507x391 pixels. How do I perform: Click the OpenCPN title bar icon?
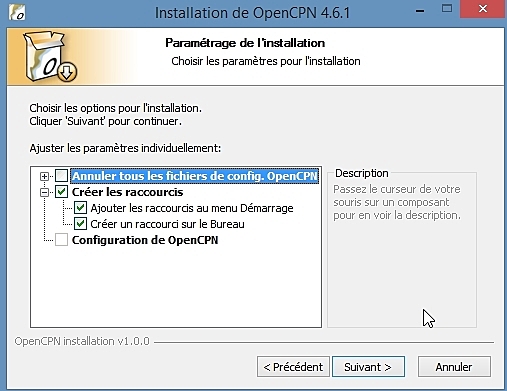coord(17,13)
